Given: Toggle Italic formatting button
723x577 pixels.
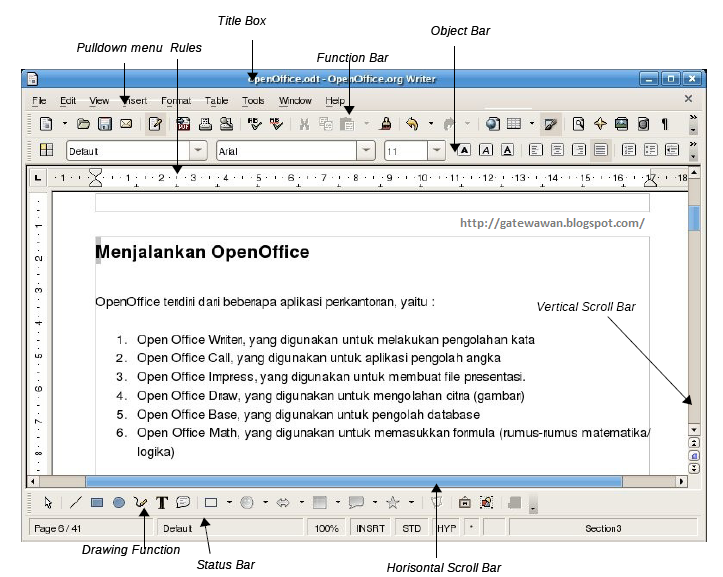Looking at the screenshot, I should [x=486, y=150].
